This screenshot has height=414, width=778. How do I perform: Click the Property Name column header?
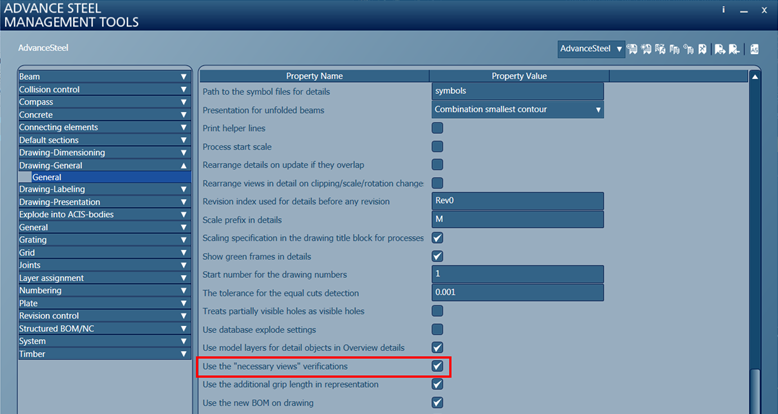[314, 76]
